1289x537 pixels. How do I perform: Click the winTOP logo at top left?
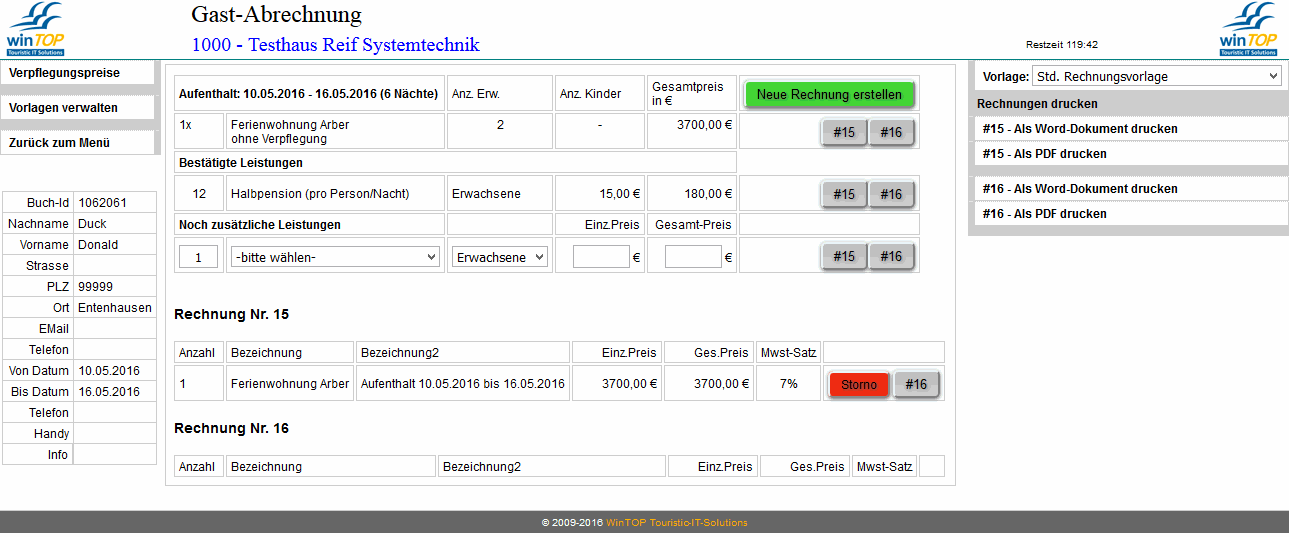[x=35, y=29]
